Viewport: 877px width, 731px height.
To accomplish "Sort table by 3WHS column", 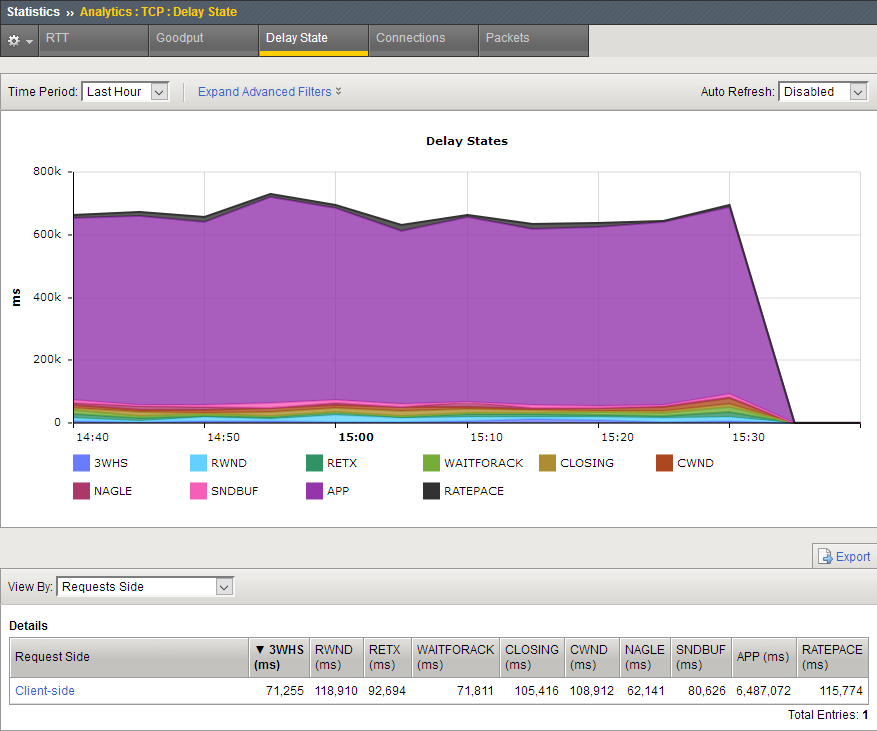I will tap(278, 657).
